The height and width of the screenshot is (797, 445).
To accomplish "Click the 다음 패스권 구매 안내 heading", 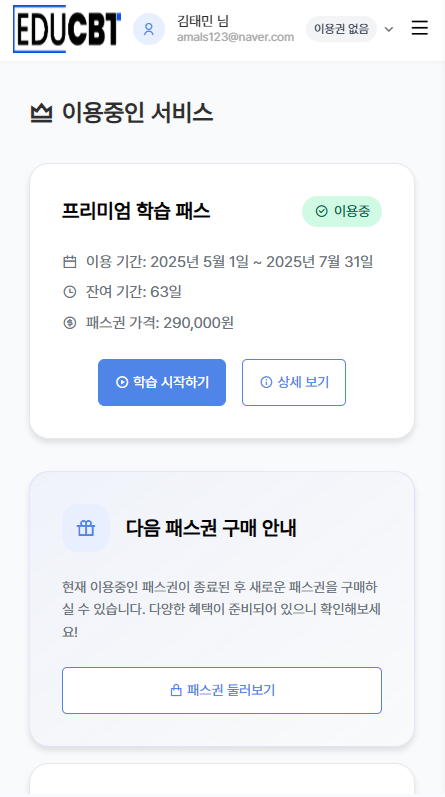I will pyautogui.click(x=211, y=529).
